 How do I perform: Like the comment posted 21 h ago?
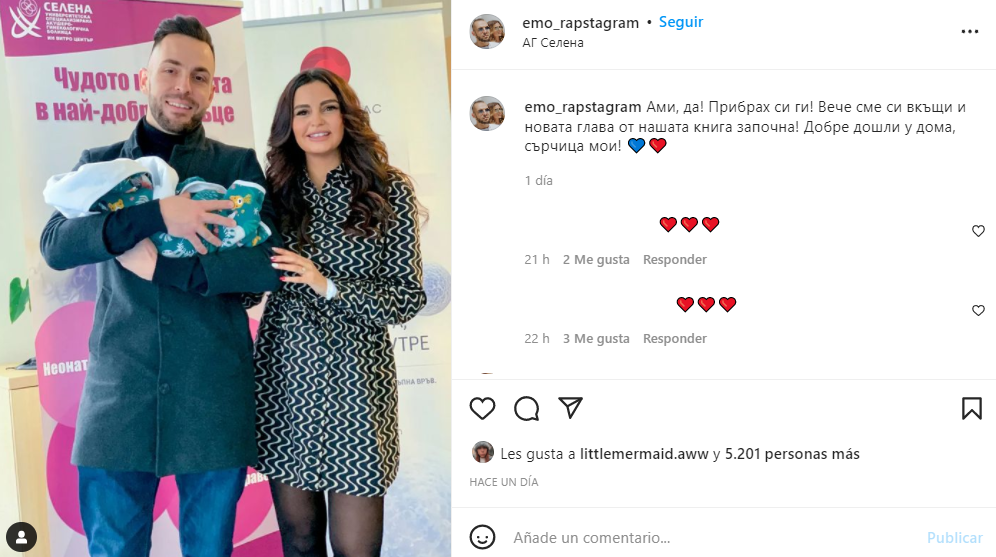pyautogui.click(x=978, y=231)
